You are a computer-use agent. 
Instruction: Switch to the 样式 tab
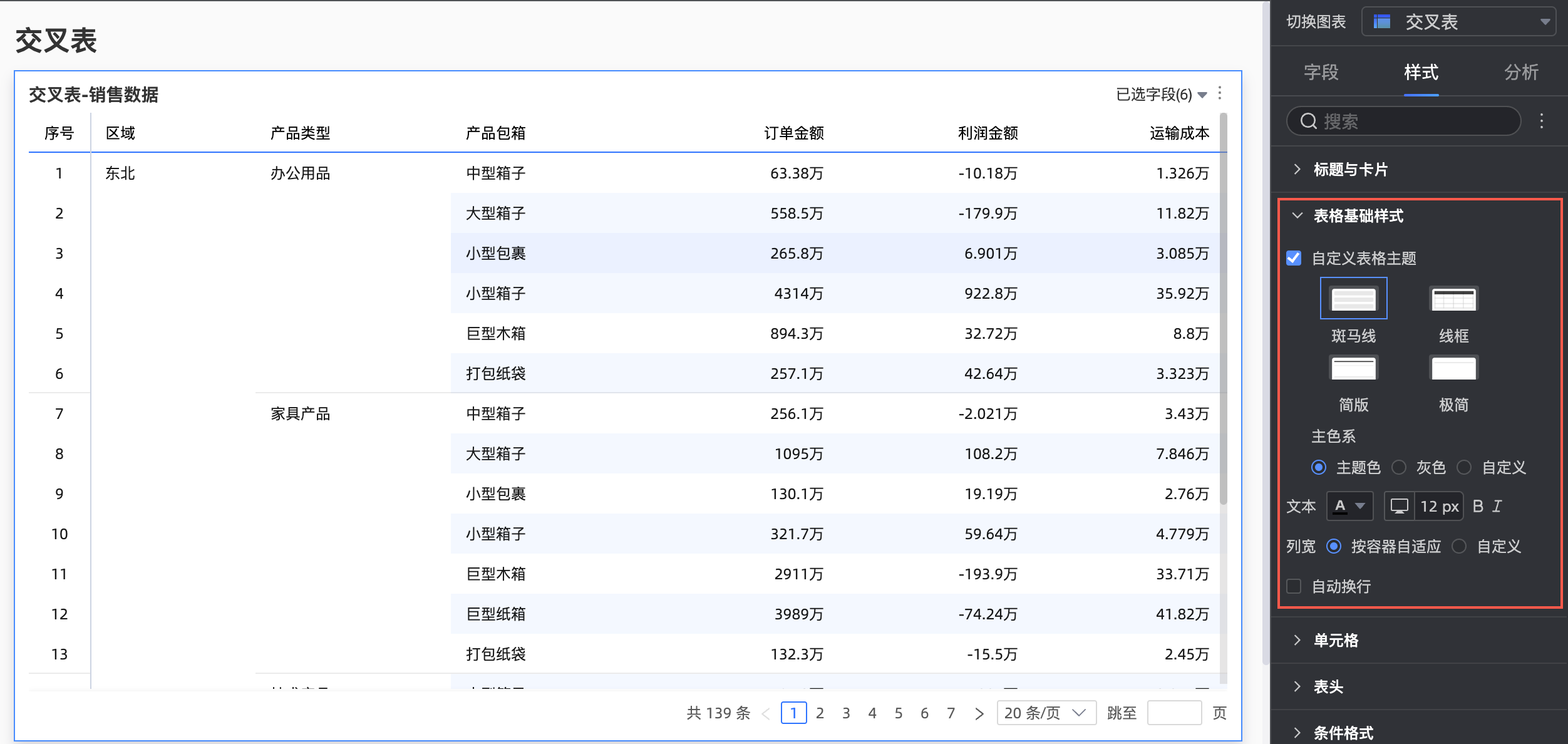[x=1421, y=72]
